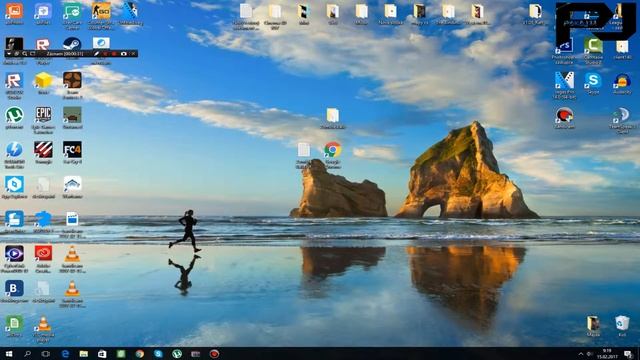Open taskbar search
The image size is (640, 360).
pos(27,354)
